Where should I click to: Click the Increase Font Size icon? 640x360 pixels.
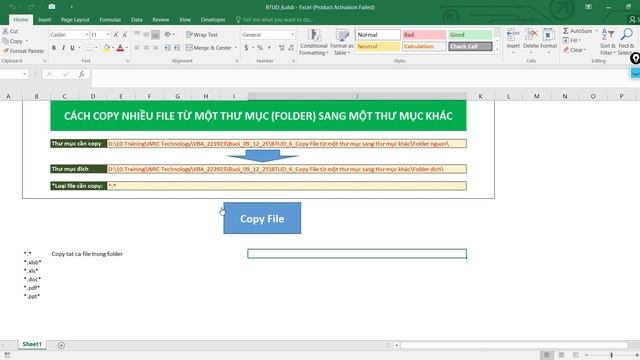pyautogui.click(x=116, y=35)
